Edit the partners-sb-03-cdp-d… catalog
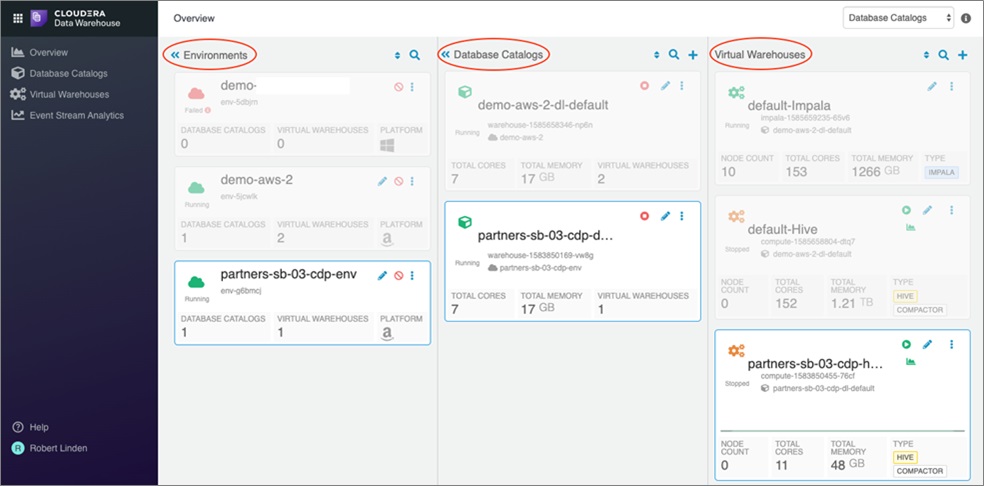The height and width of the screenshot is (486, 984). [x=666, y=216]
